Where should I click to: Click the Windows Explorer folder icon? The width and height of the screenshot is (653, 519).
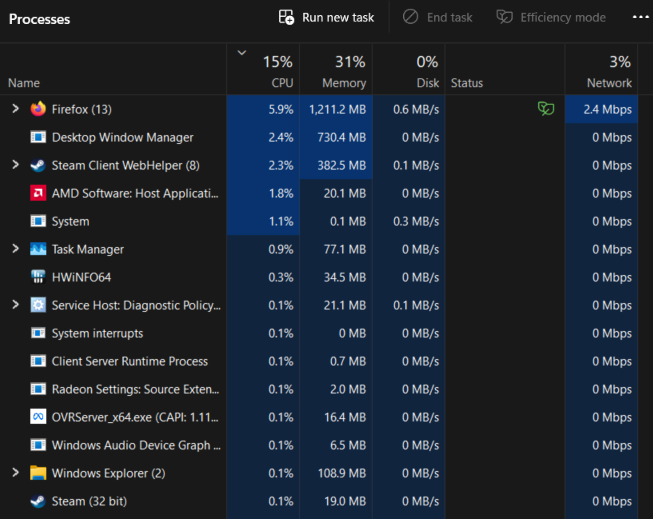[38, 473]
